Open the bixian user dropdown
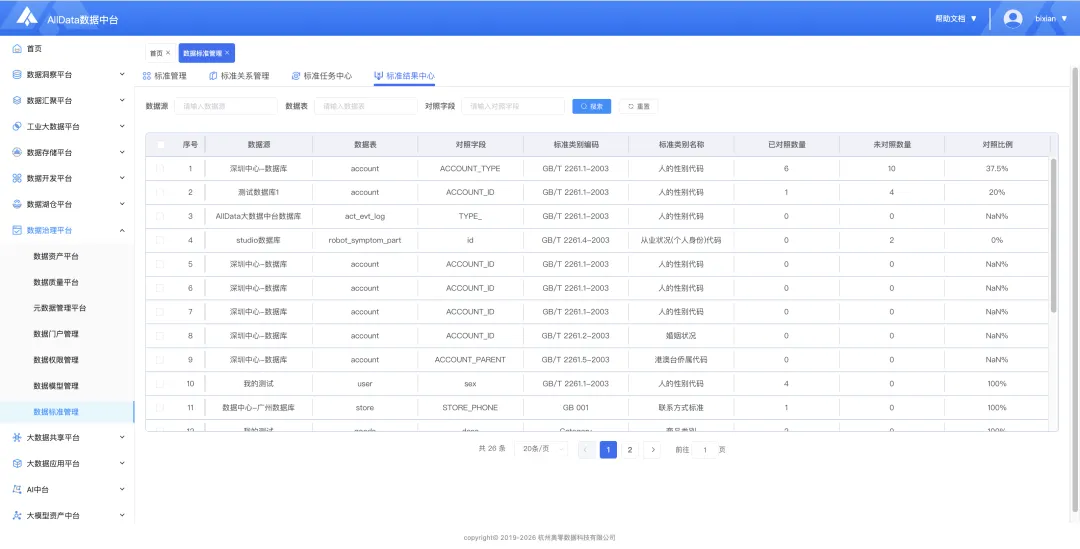Image resolution: width=1080 pixels, height=549 pixels. point(1051,19)
